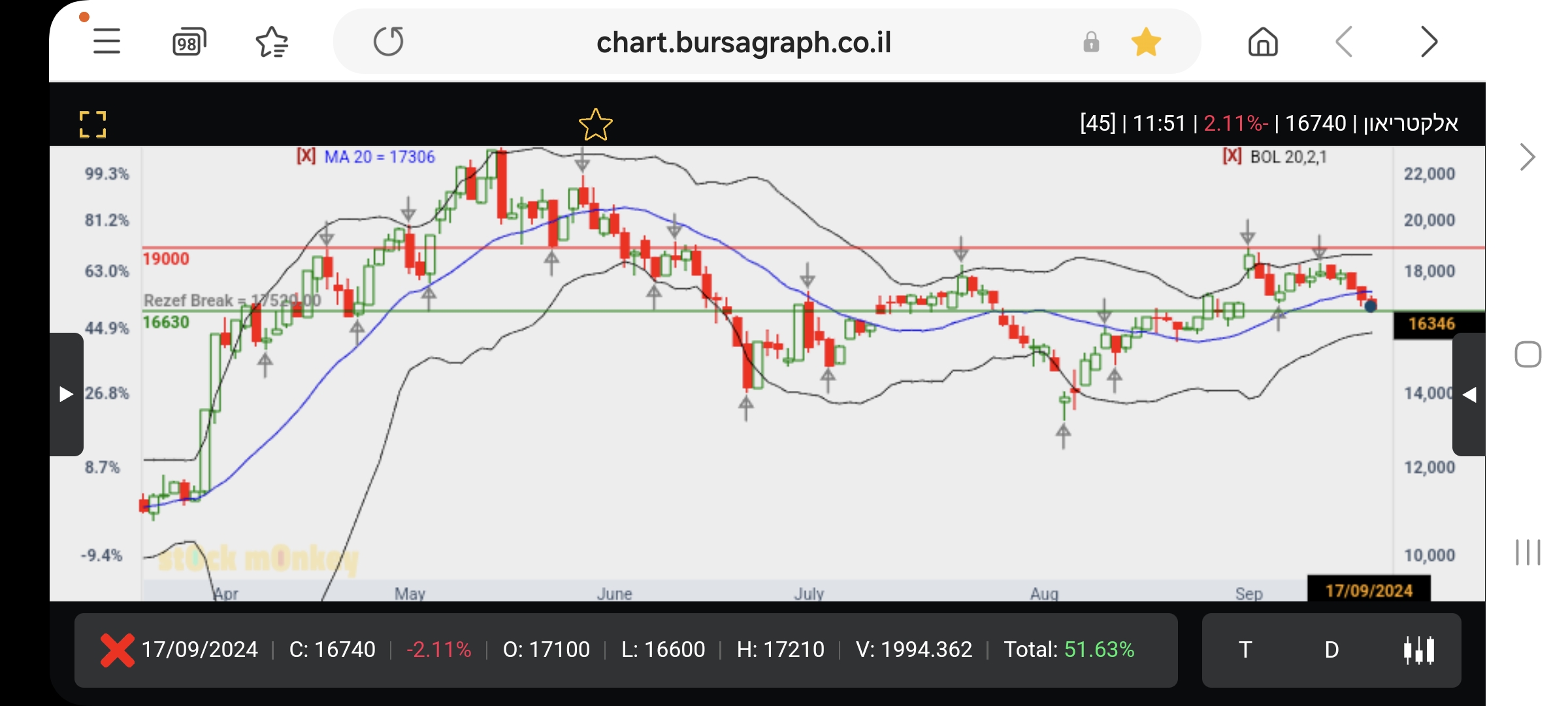Click the chart.bursagraph.co.il address bar
The width and height of the screenshot is (1568, 706).
tap(743, 42)
